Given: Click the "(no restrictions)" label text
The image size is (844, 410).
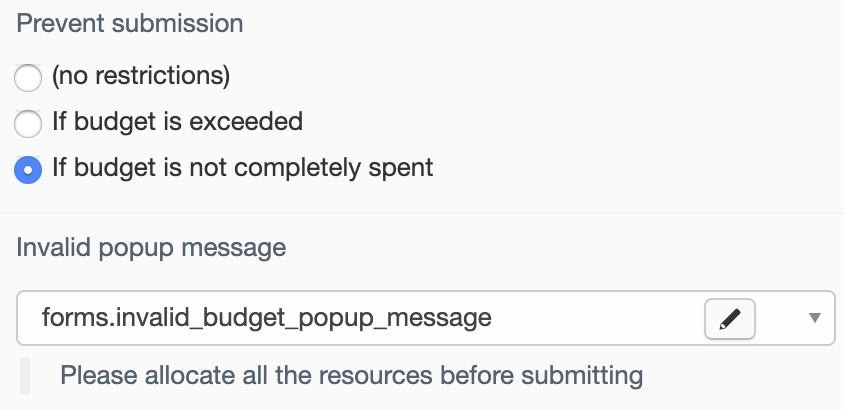Looking at the screenshot, I should coord(141,75).
